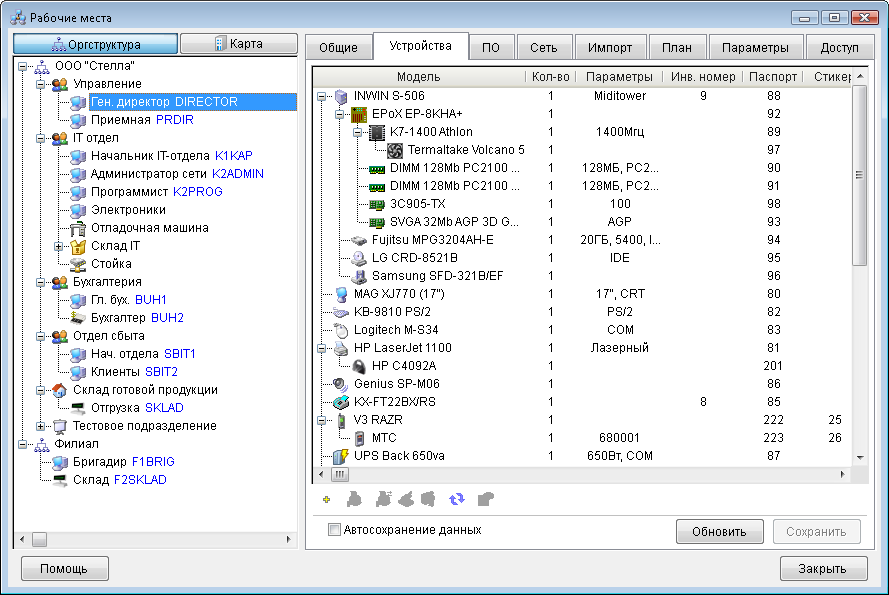Expand the Тестовое подразделение node
The width and height of the screenshot is (889, 595).
(x=41, y=426)
